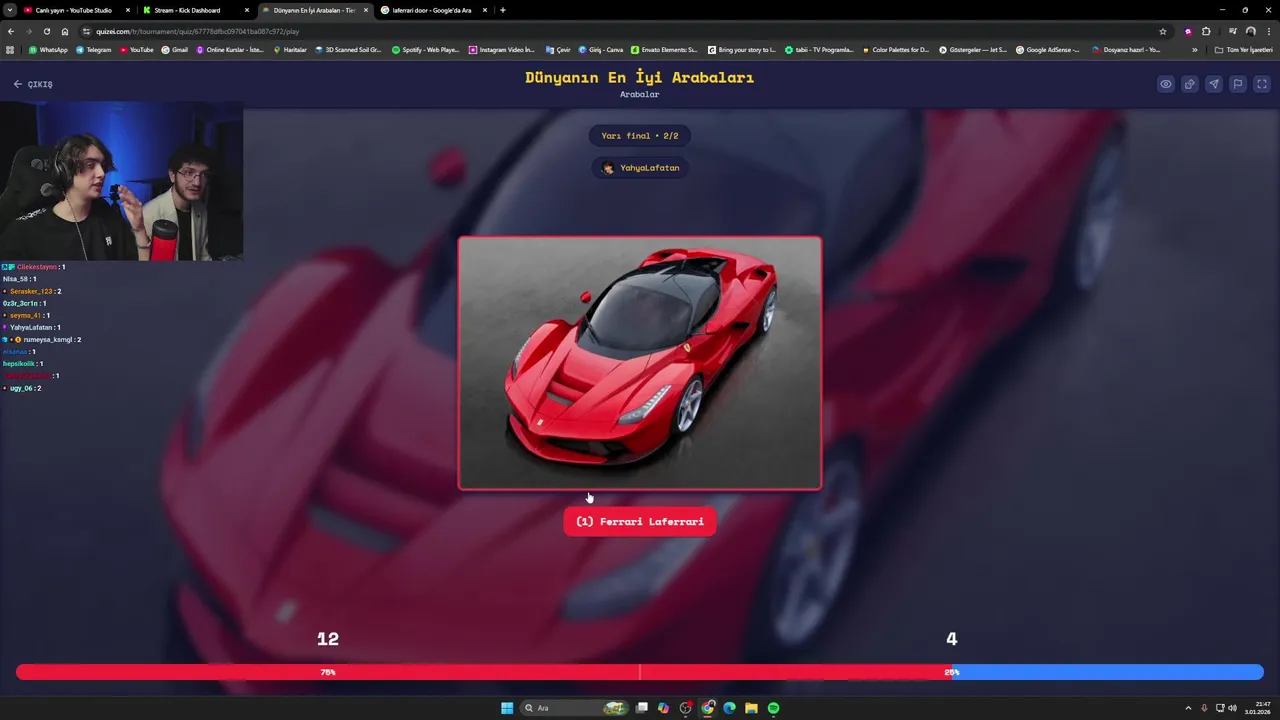This screenshot has height=720, width=1280.
Task: Reload the current page
Action: click(46, 31)
